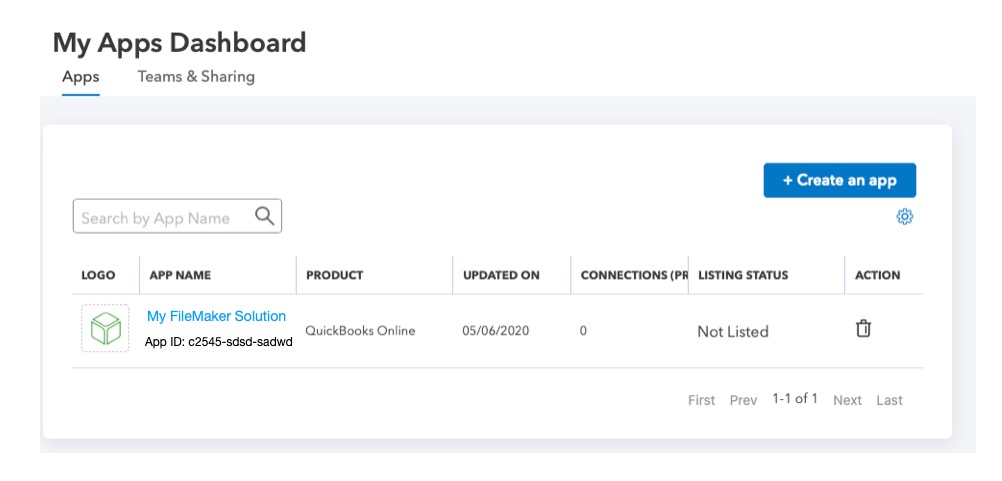Screen dimensions: 1002x481
Task: Delete app using the trash icon
Action: [x=863, y=329]
